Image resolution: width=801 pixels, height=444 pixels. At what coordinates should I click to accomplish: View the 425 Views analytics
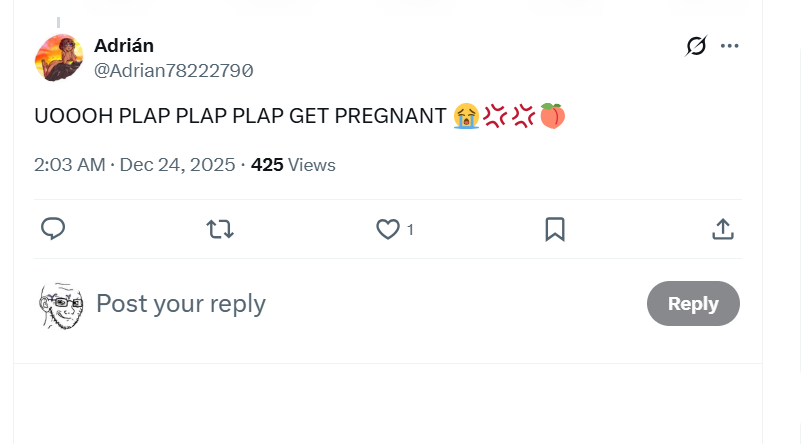[x=293, y=165]
